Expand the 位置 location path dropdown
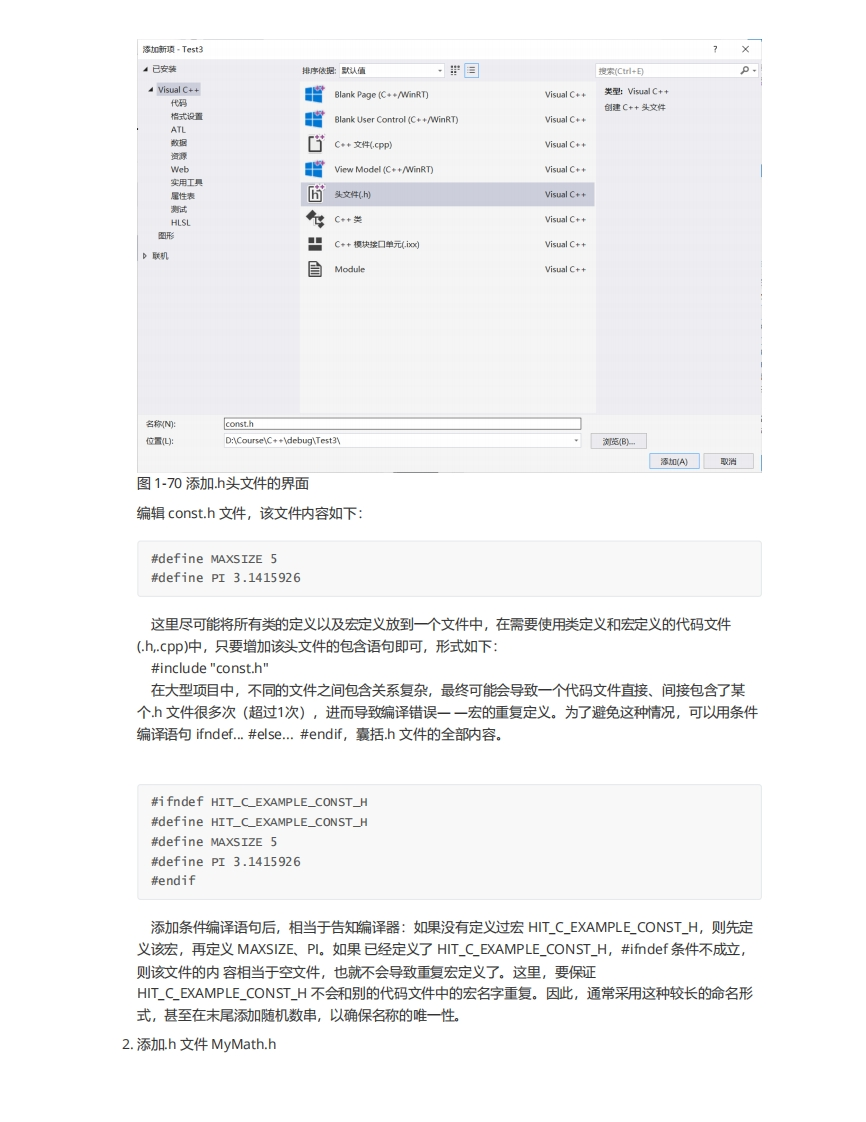Image resolution: width=866 pixels, height=1122 pixels. [576, 441]
